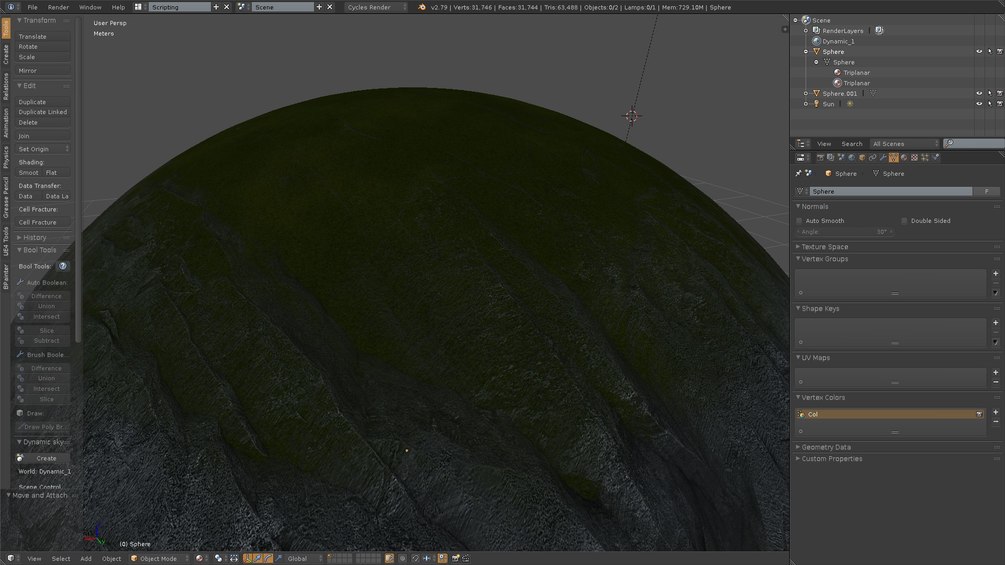1005x565 pixels.
Task: Open the mesh data properties tab
Action: (x=893, y=158)
